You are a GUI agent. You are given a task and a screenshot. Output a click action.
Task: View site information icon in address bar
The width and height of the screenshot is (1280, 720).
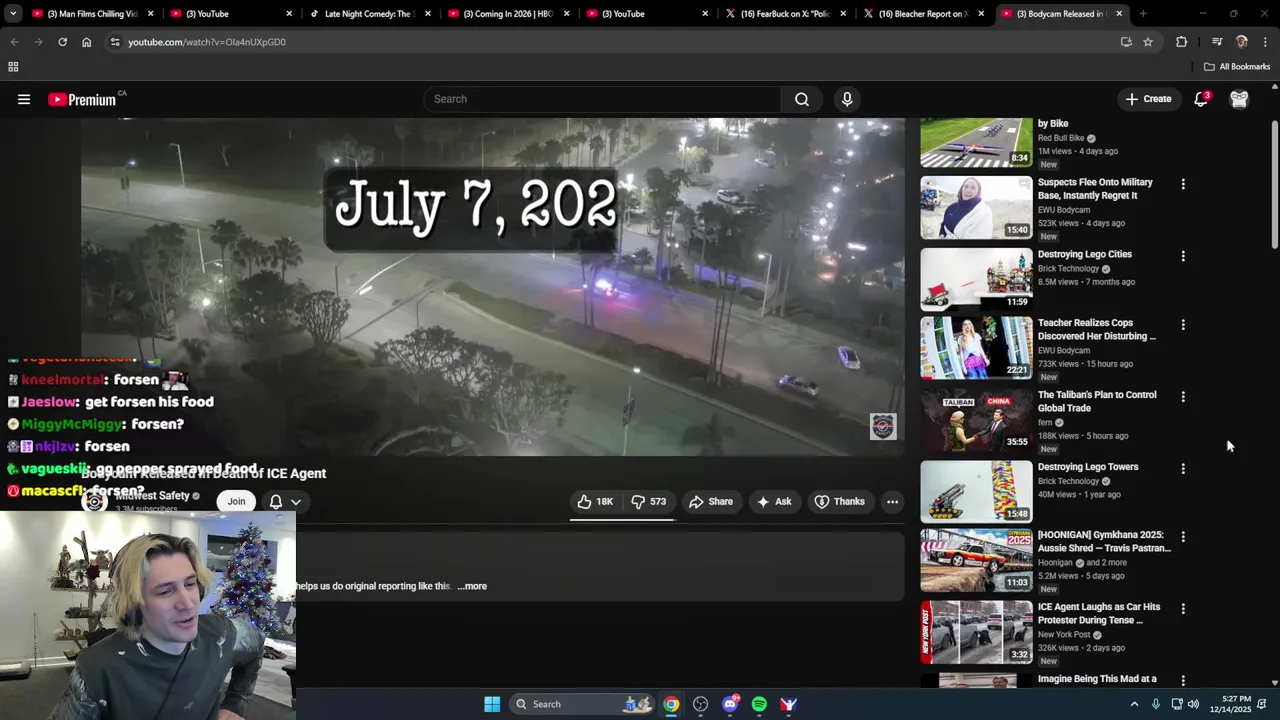pos(115,42)
